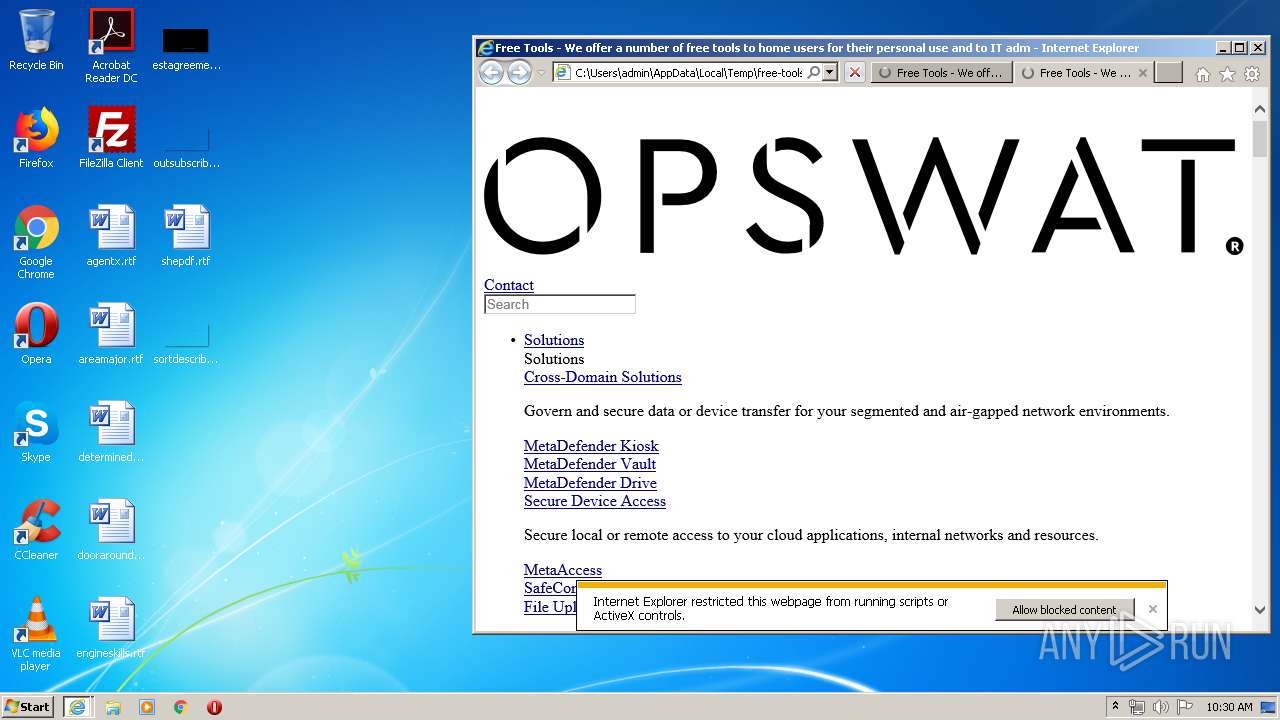The width and height of the screenshot is (1280, 720).
Task: Select the dooraround... document icon
Action: [111, 530]
